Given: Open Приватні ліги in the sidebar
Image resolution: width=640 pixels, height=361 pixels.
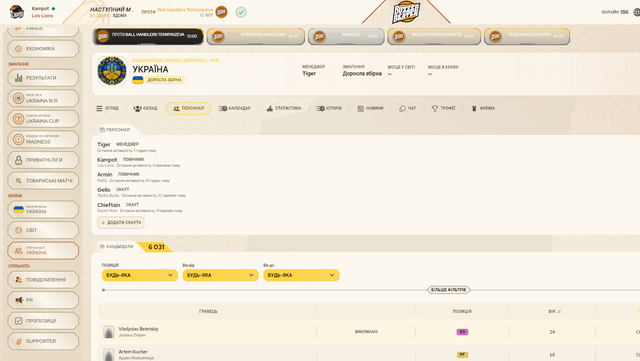Looking at the screenshot, I should click(x=43, y=160).
